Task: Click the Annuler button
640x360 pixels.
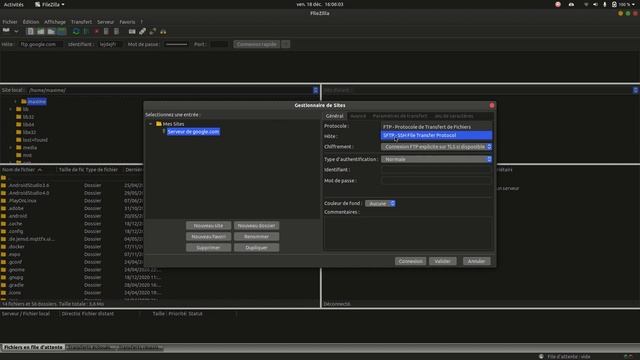Action: 476,261
